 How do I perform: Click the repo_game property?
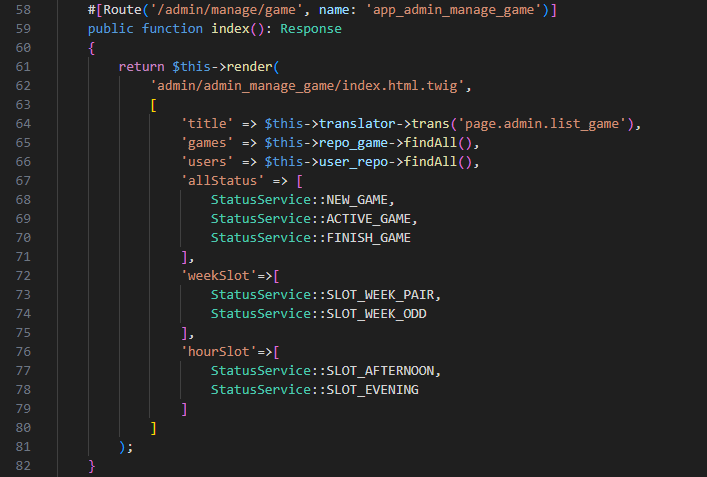[354, 143]
